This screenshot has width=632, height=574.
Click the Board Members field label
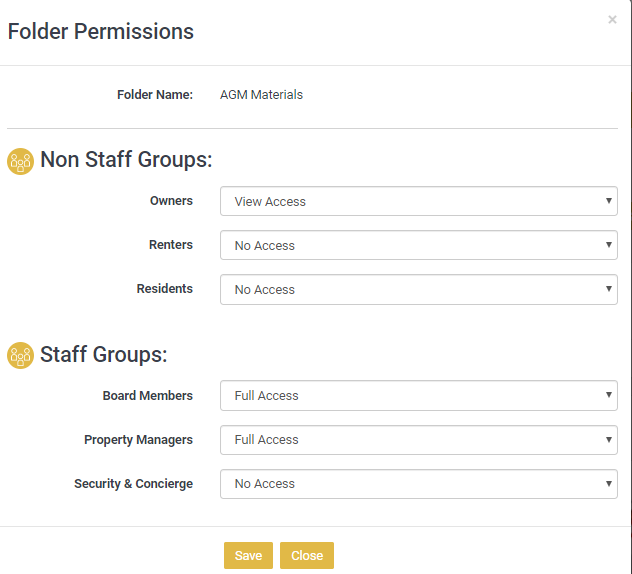pyautogui.click(x=148, y=395)
